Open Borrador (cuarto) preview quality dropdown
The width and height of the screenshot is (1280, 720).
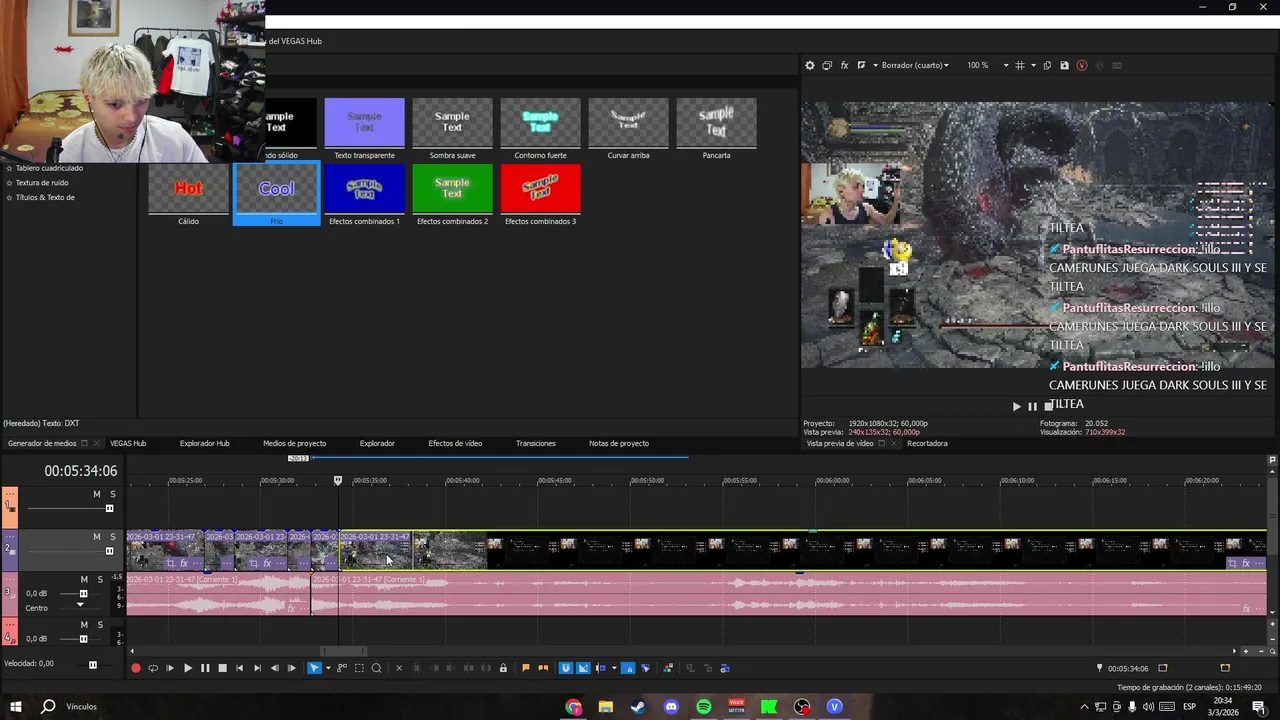point(914,65)
